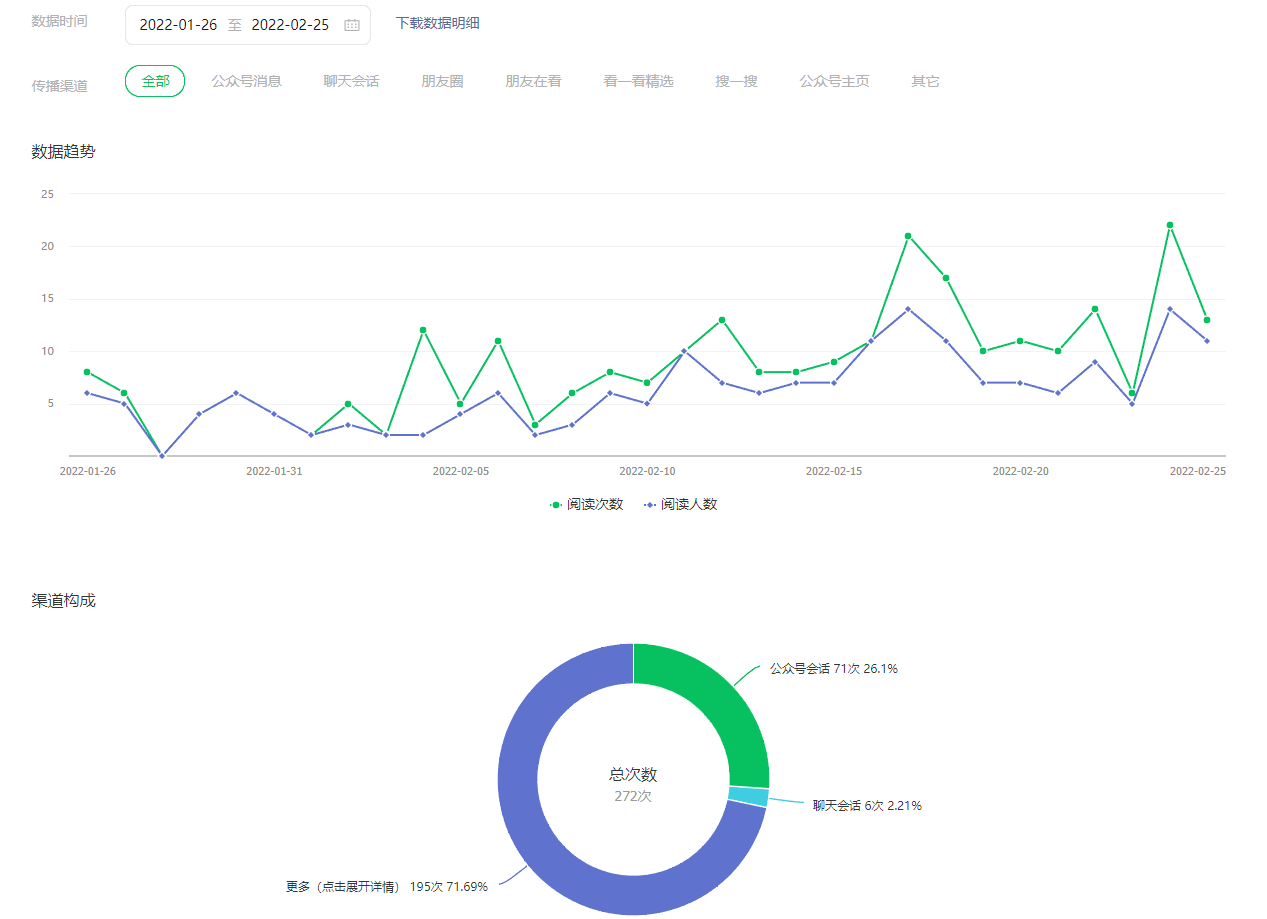Switch to the 公众号消息 channel
Image resolution: width=1267 pixels, height=919 pixels.
pos(246,81)
